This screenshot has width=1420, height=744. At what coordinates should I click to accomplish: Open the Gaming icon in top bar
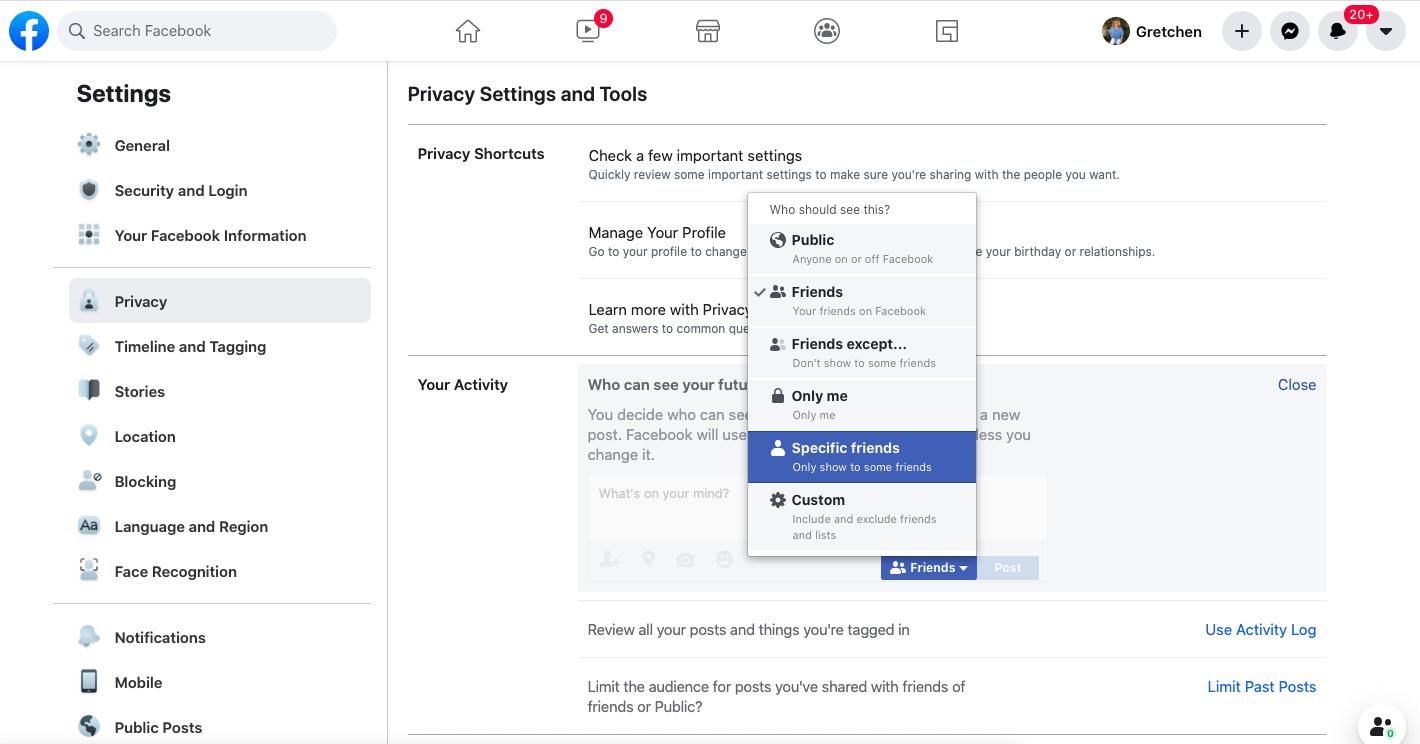(947, 31)
